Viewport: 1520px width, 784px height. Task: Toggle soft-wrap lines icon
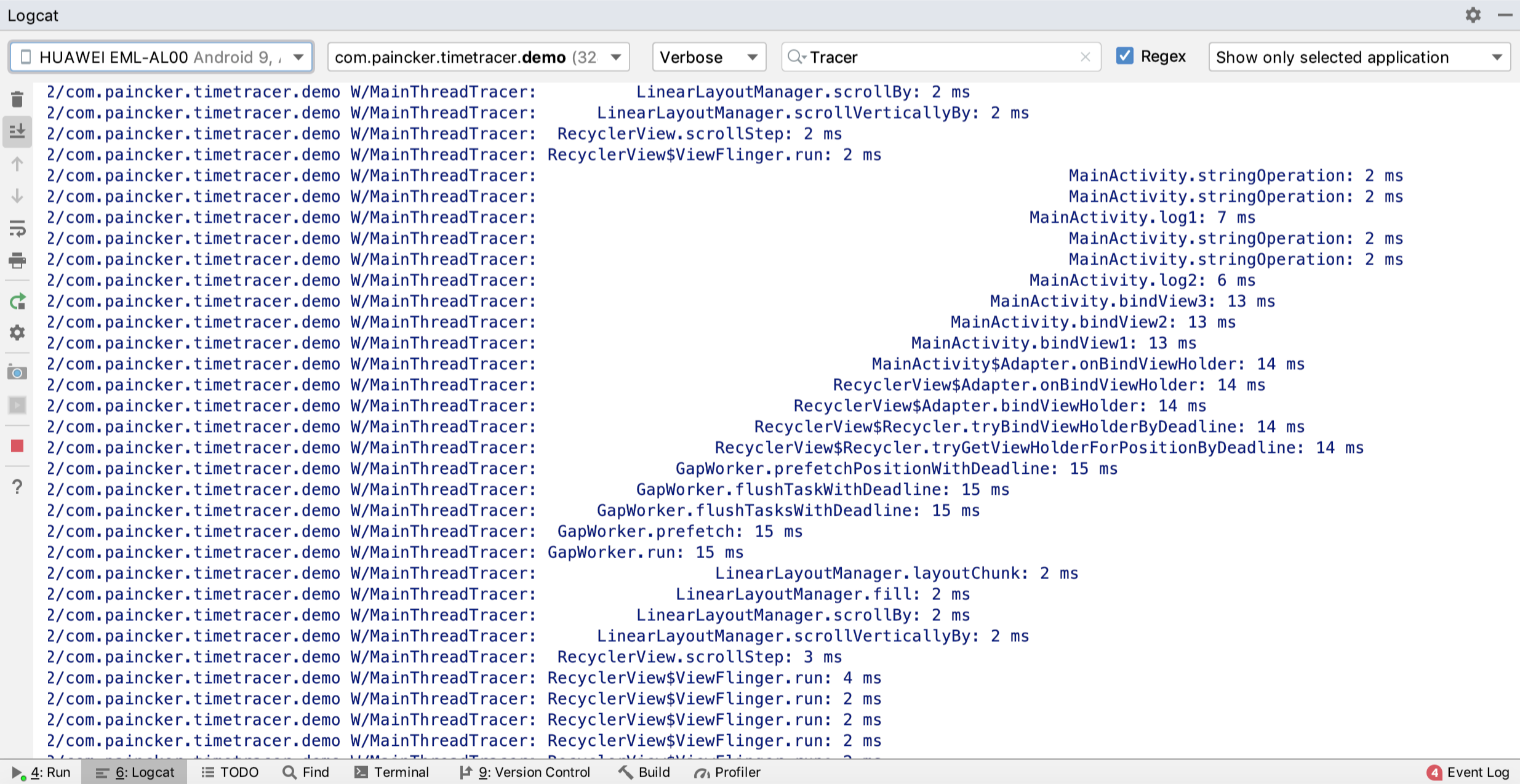point(17,229)
